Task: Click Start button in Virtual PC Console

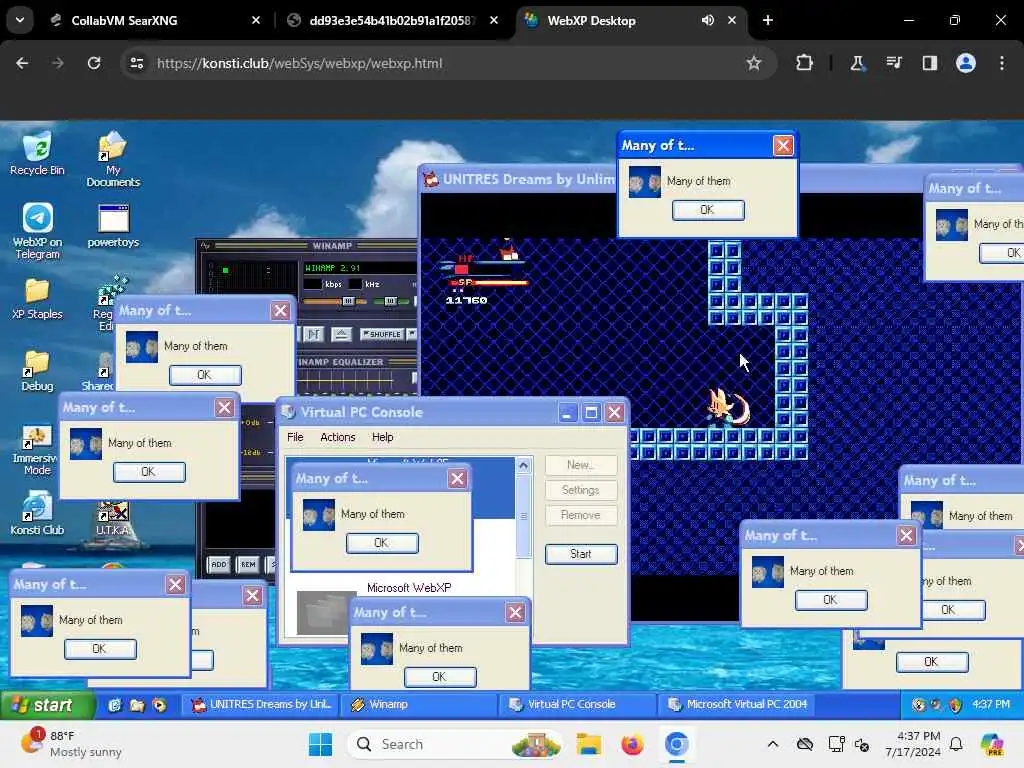Action: click(581, 554)
